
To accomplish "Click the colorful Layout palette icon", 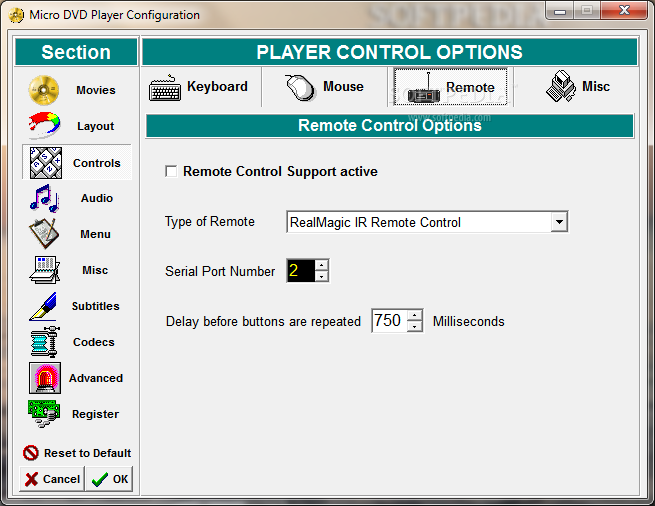I will coord(44,125).
